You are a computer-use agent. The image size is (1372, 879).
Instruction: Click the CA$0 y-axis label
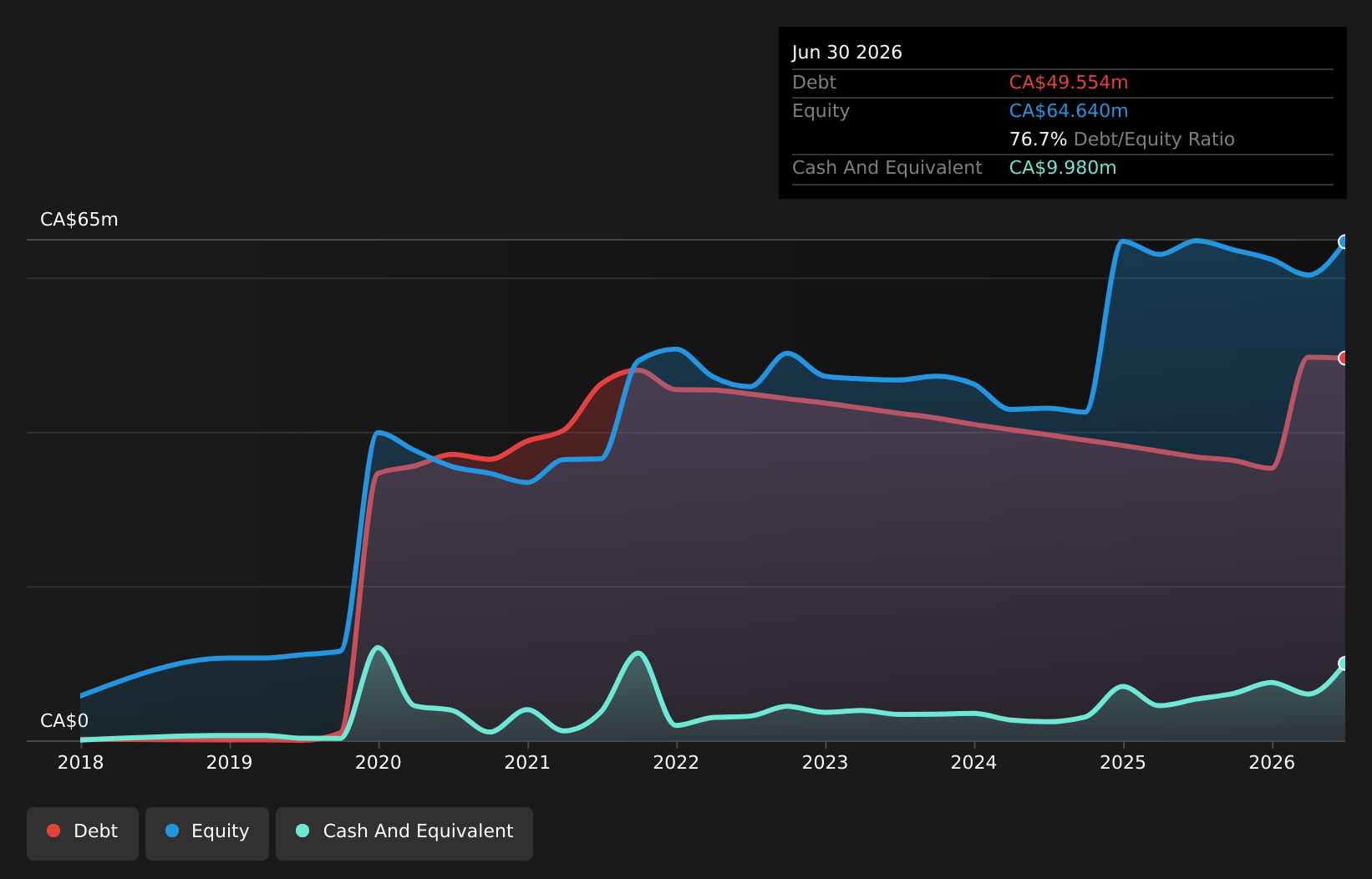tap(64, 721)
